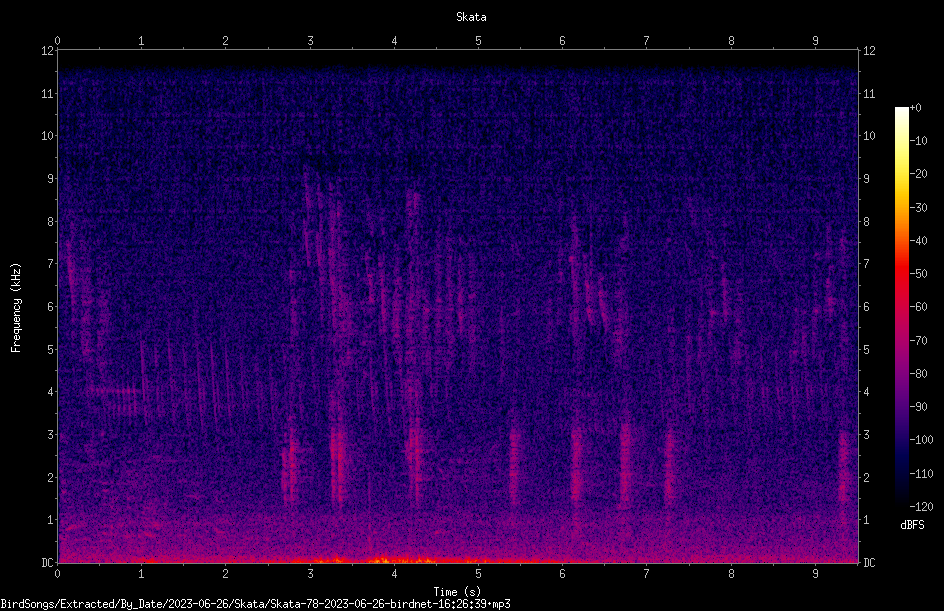Screen dimensions: 944x611
Task: Click the "Time (s)" axis label
Action: pyautogui.click(x=457, y=592)
